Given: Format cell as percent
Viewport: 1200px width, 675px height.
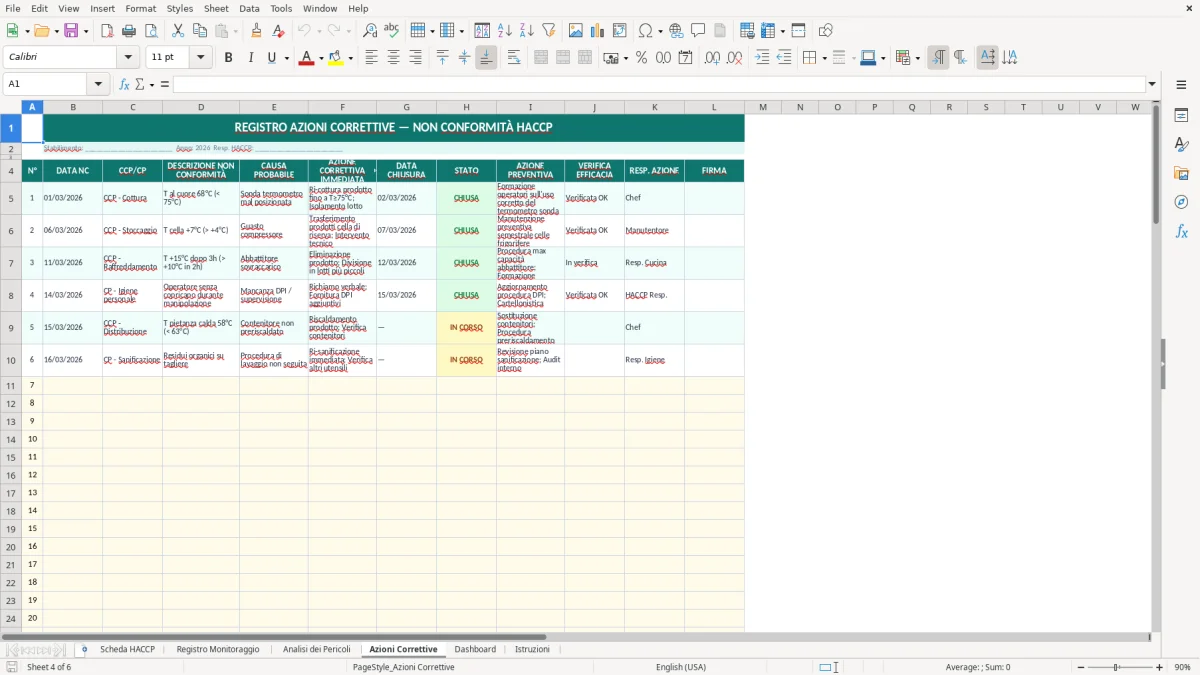Looking at the screenshot, I should pos(641,58).
